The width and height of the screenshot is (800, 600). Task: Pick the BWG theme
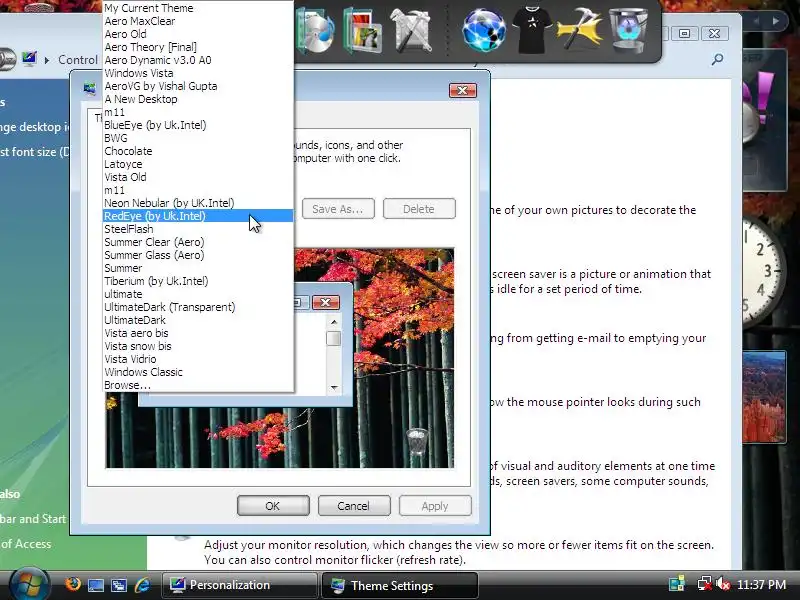coord(198,138)
